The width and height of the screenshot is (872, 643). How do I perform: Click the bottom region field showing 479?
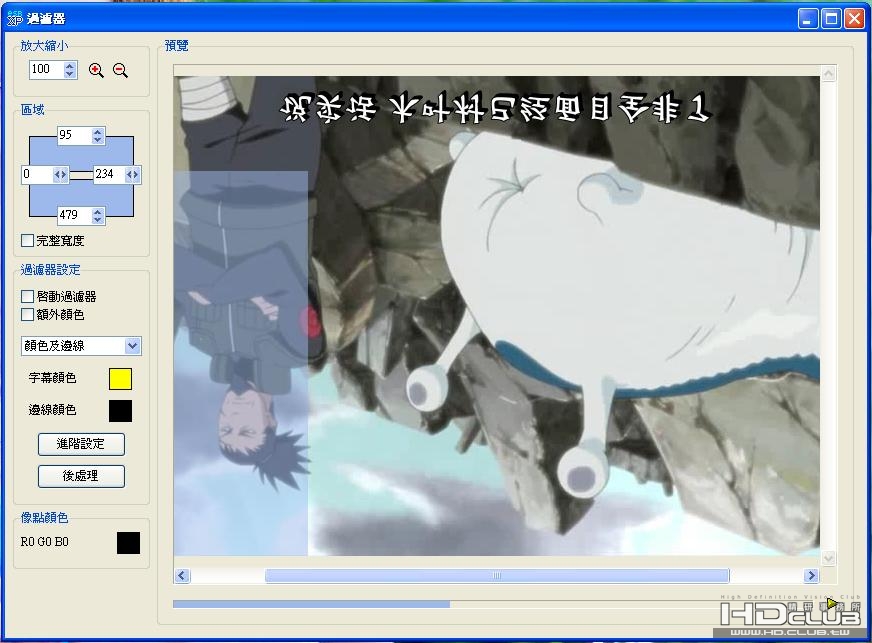(75, 215)
